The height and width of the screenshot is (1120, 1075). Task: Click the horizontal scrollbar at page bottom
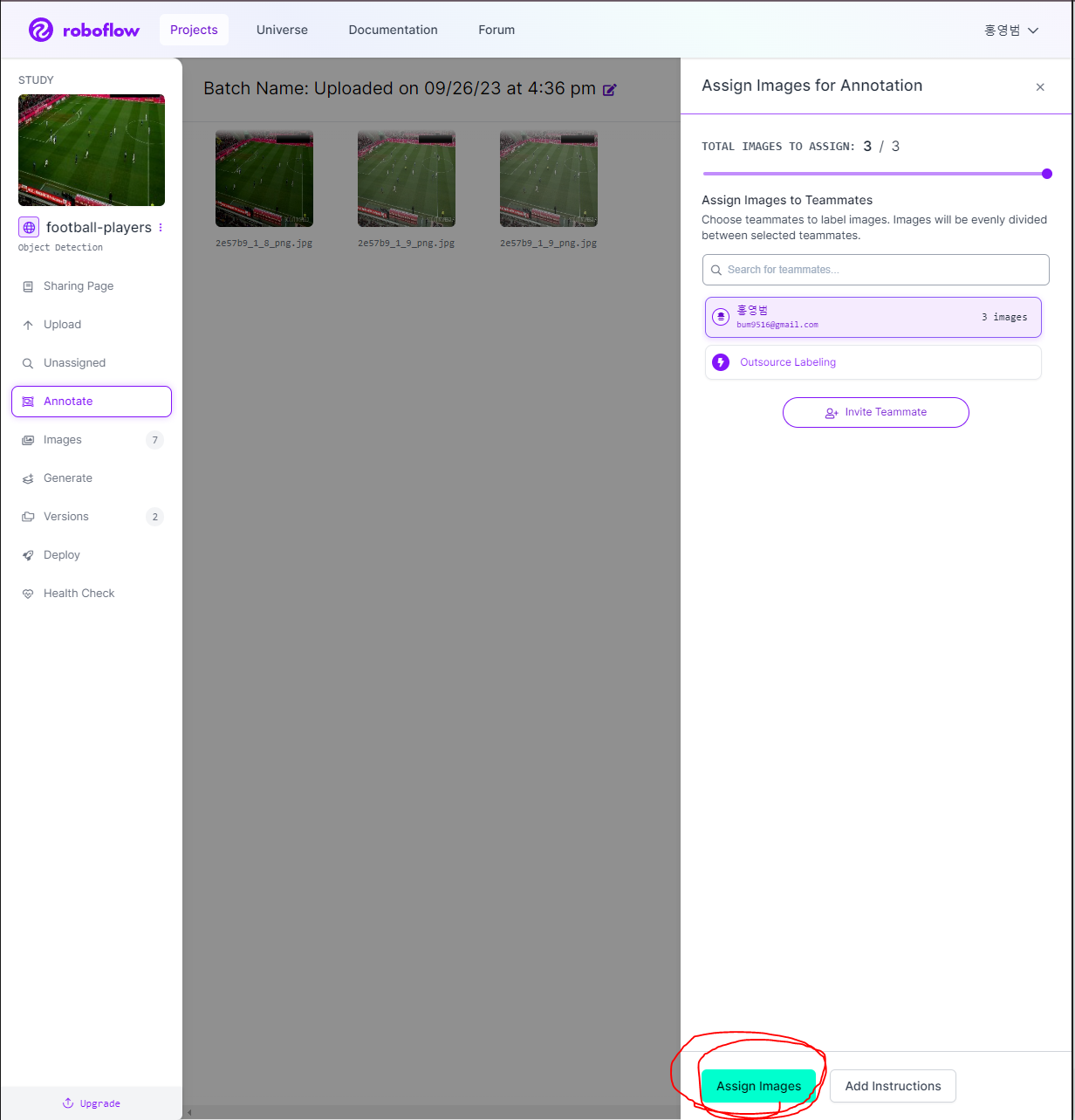click(x=431, y=1112)
